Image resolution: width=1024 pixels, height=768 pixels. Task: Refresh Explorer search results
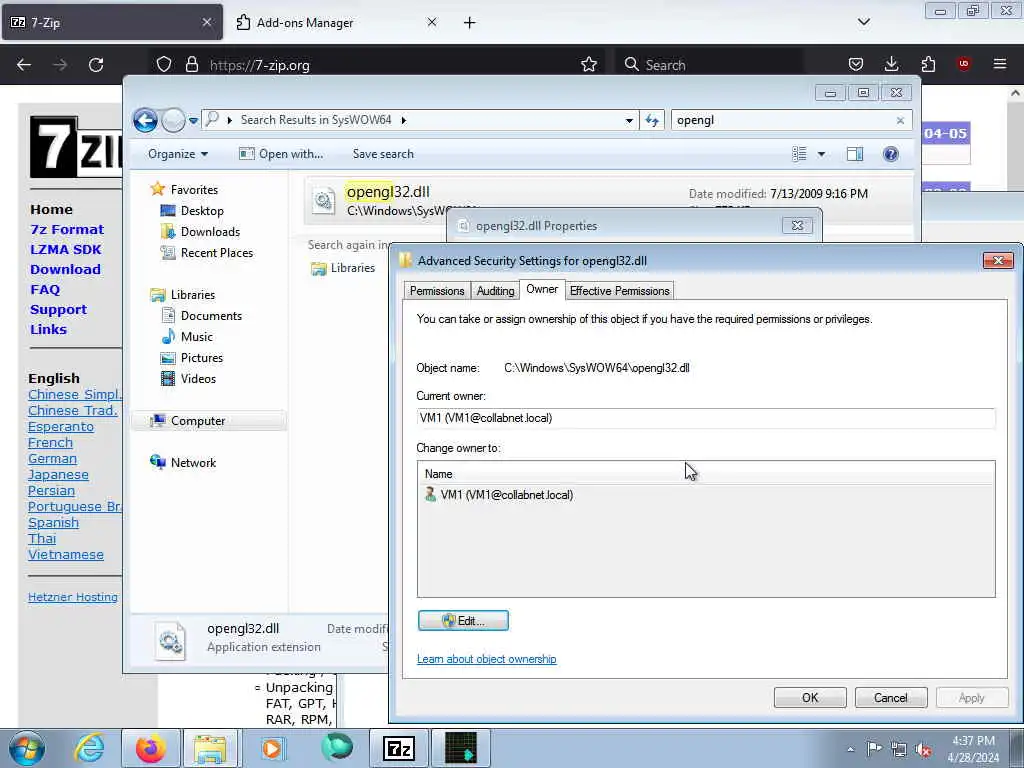coord(652,120)
